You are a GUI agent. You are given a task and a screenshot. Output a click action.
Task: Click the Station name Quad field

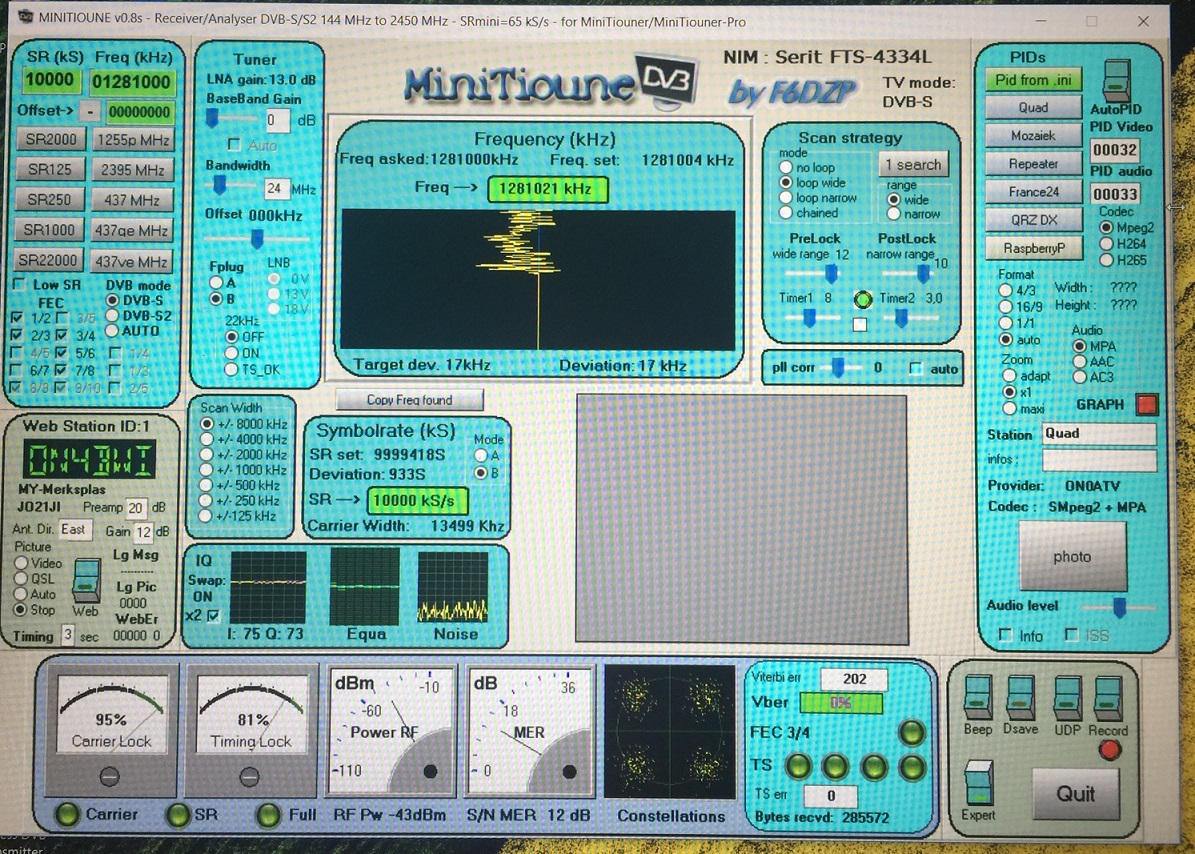click(x=1098, y=433)
